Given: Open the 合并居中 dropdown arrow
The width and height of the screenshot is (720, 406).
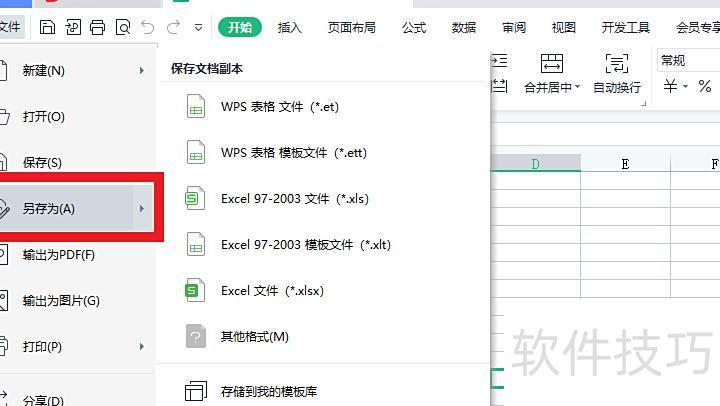Looking at the screenshot, I should (x=578, y=86).
